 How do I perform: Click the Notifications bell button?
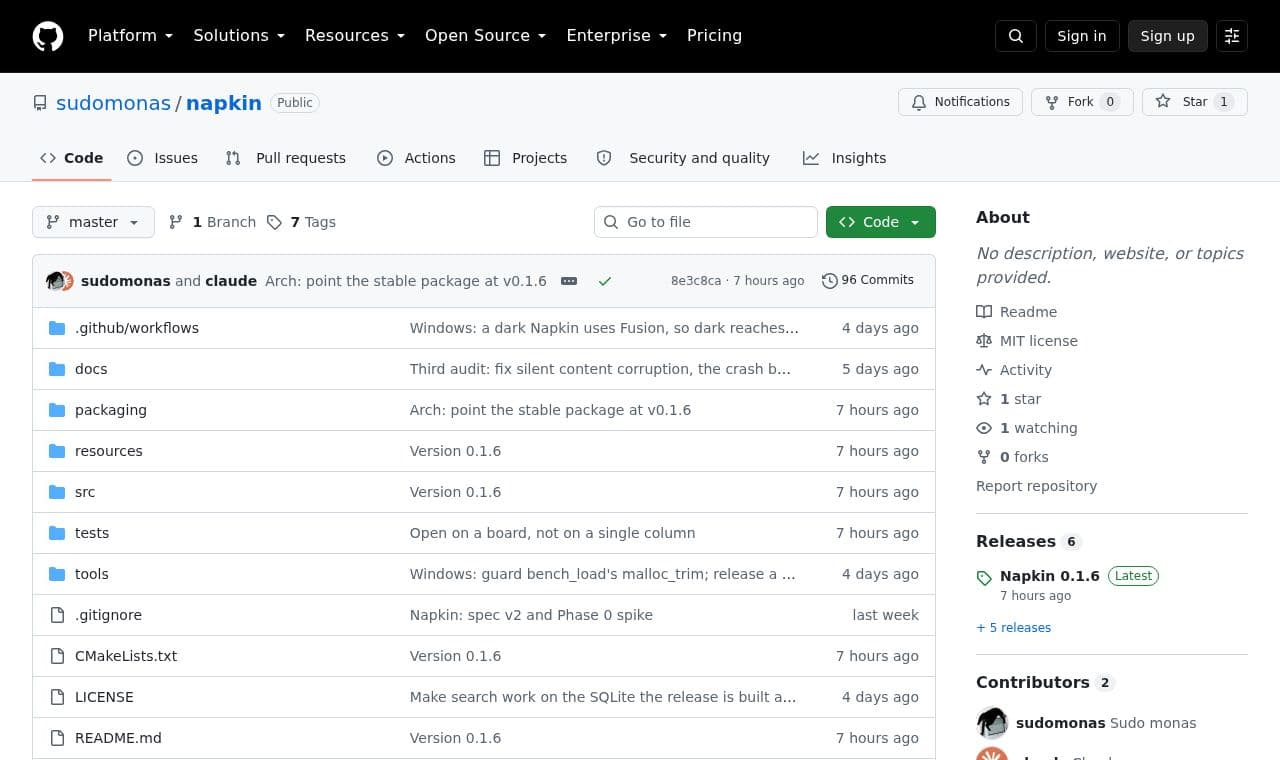(x=960, y=102)
